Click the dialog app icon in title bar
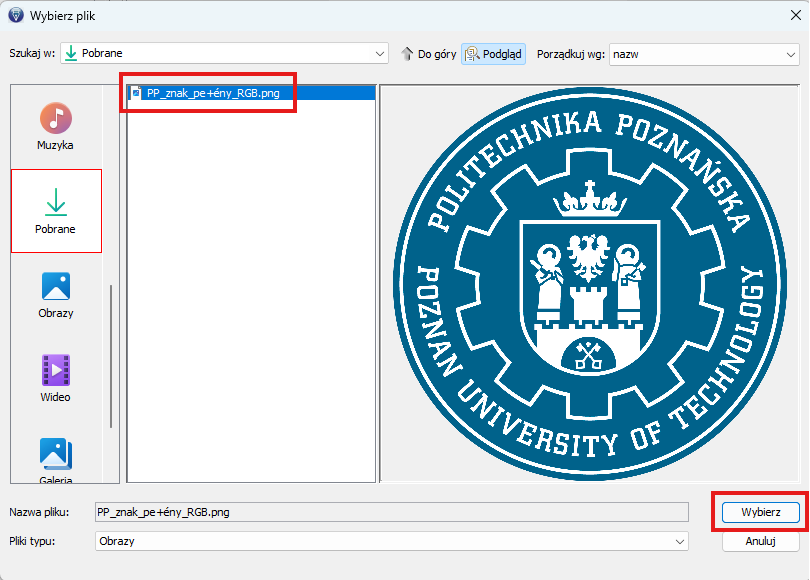This screenshot has width=810, height=580. (16, 15)
